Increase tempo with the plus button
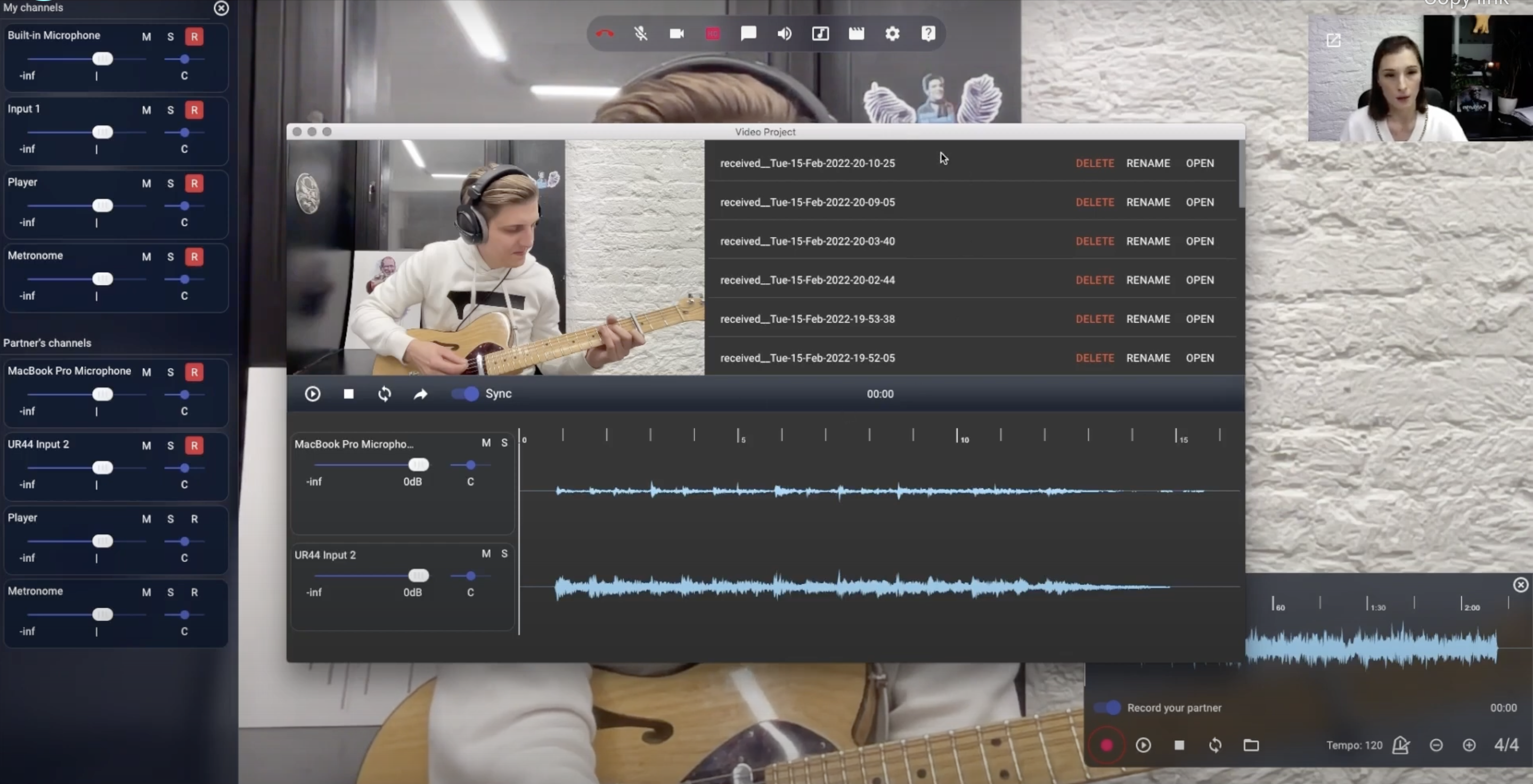 point(1469,745)
